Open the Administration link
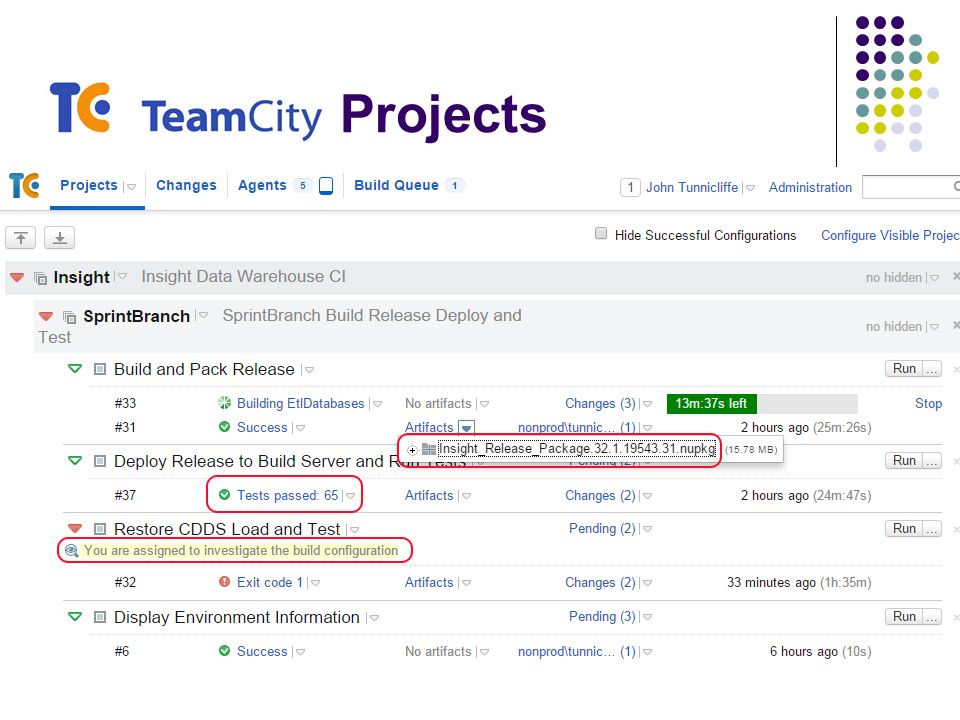 [810, 187]
